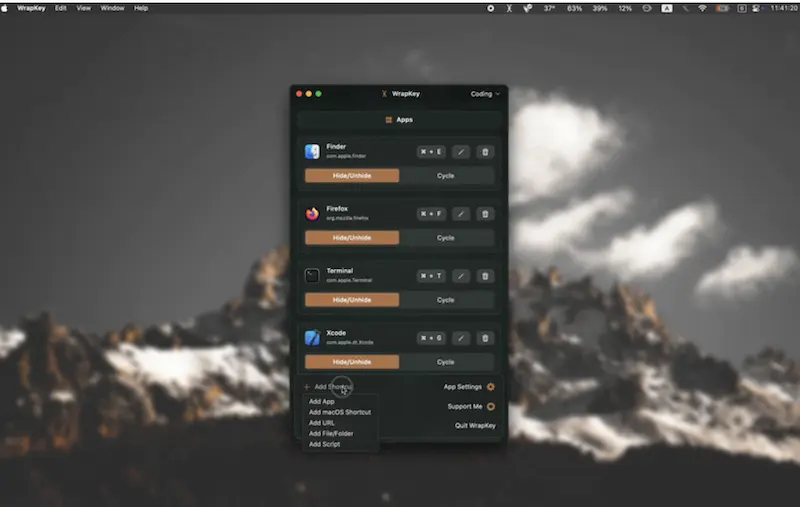Open the Help menu
Screen dimensions: 800x507
(x=141, y=8)
